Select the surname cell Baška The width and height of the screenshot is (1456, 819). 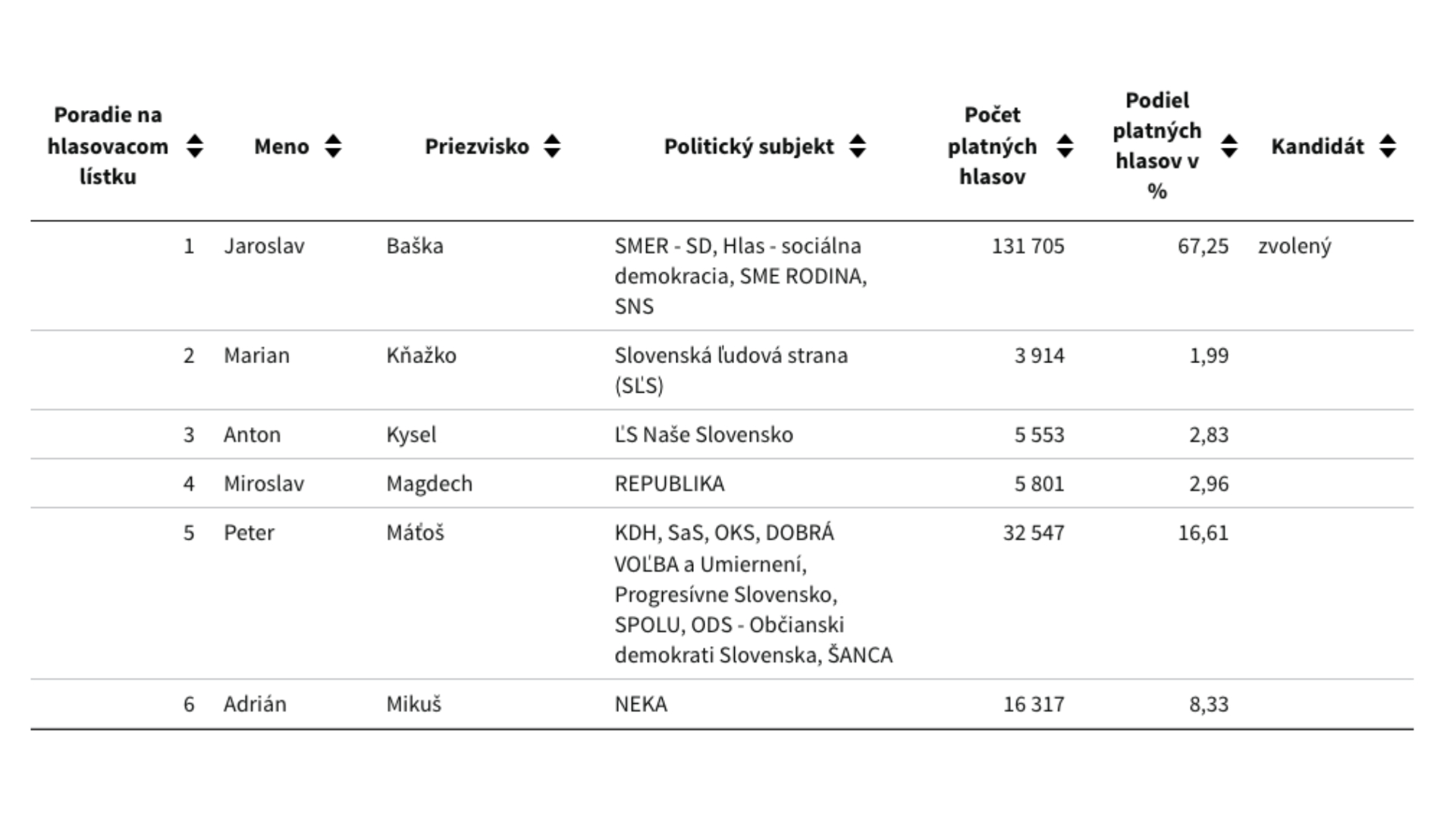(415, 246)
